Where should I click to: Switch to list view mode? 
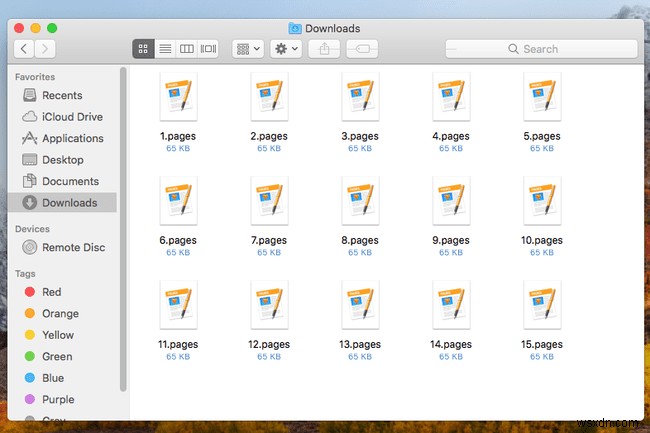165,48
